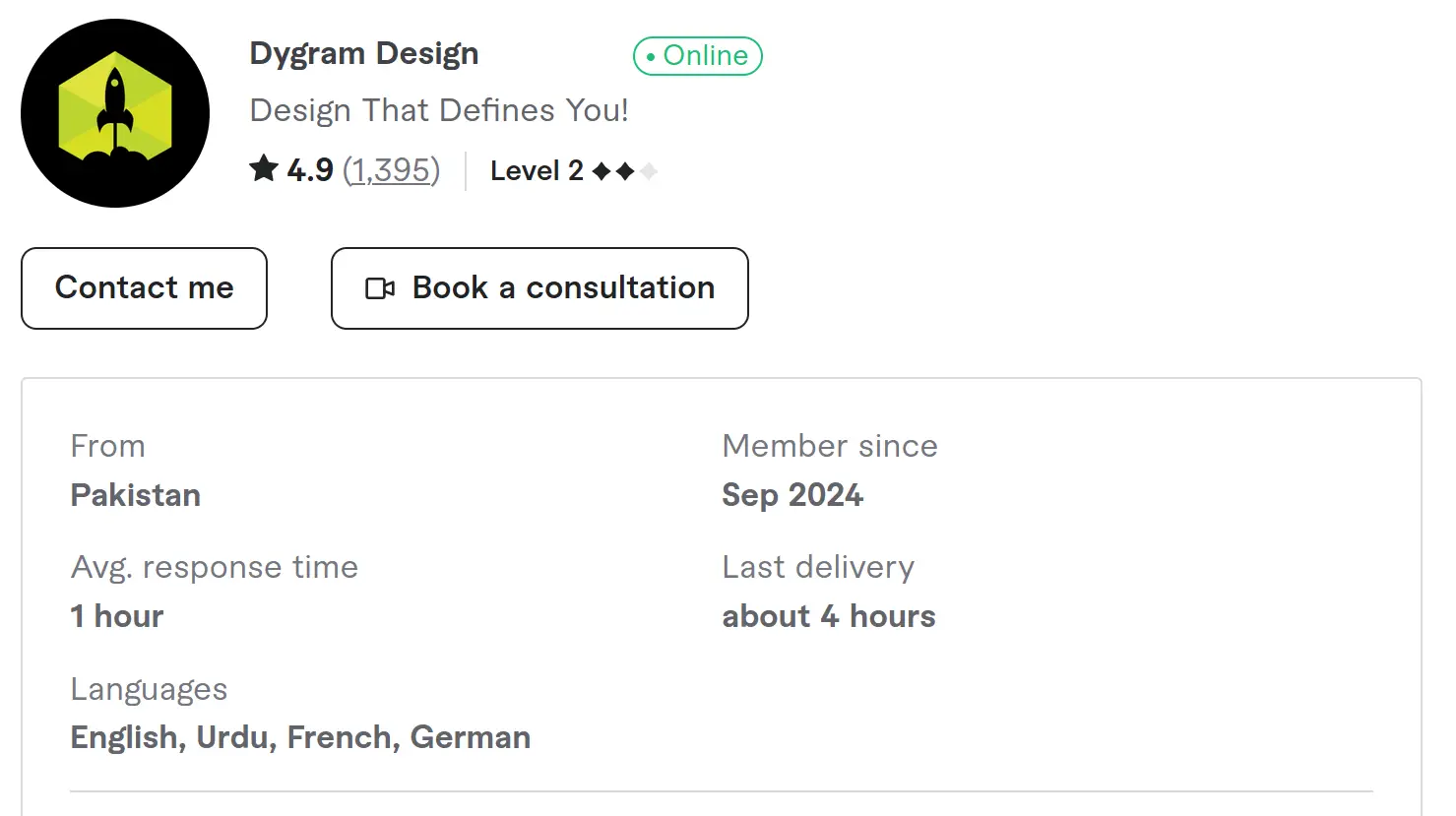Viewport: 1456px width, 816px height.
Task: Click the Pakistan location value
Action: pyautogui.click(x=136, y=495)
